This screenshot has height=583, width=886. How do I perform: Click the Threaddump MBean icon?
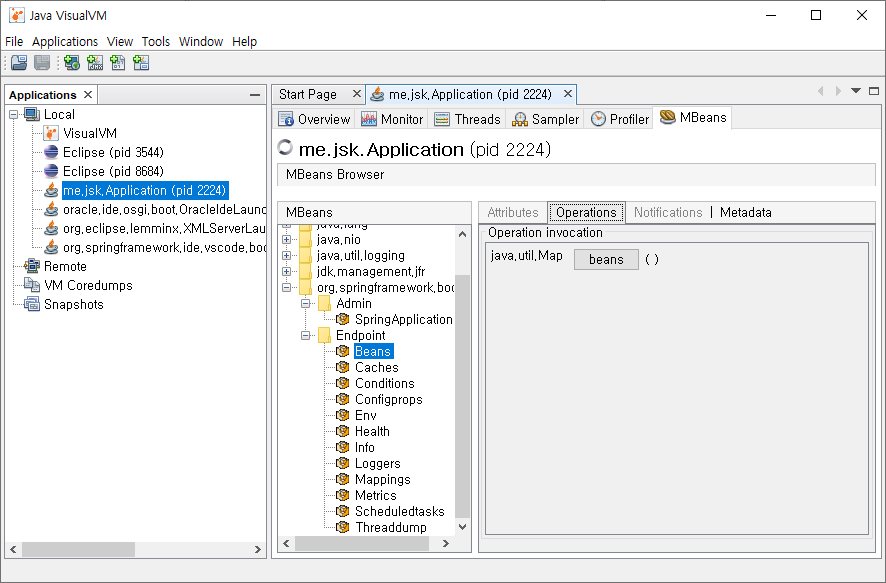coord(342,527)
